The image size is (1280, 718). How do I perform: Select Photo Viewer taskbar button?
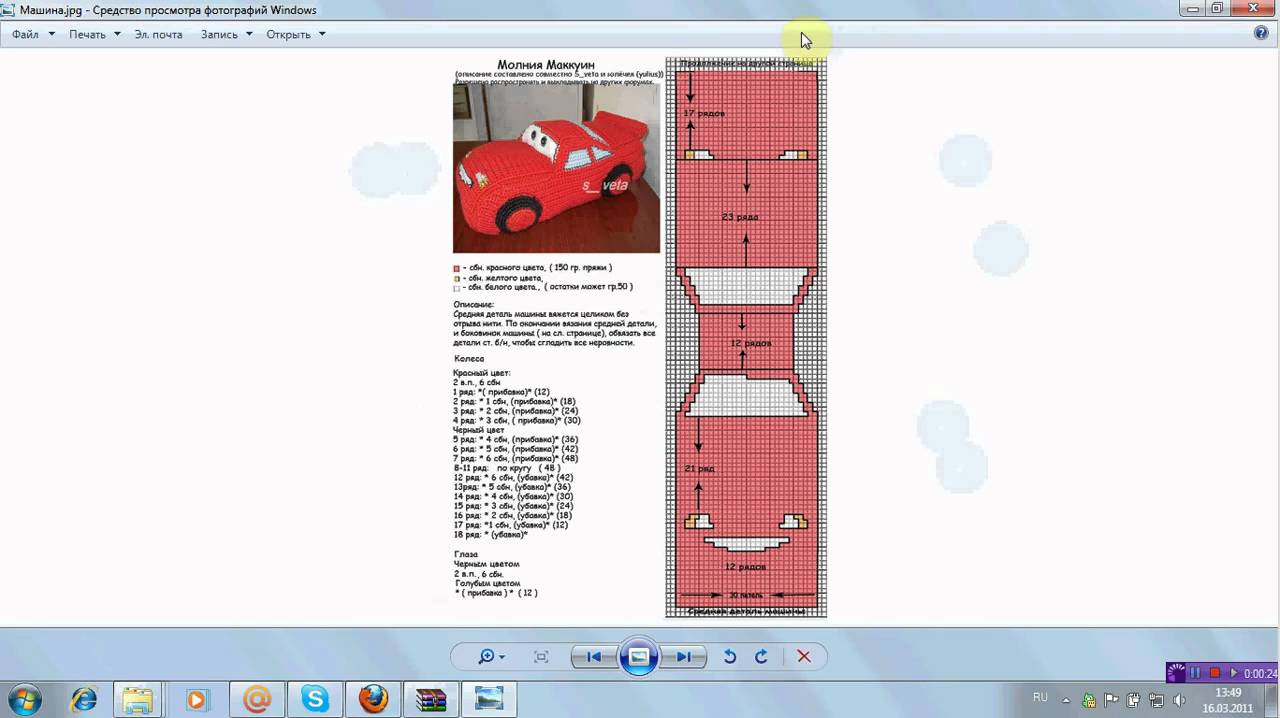489,698
